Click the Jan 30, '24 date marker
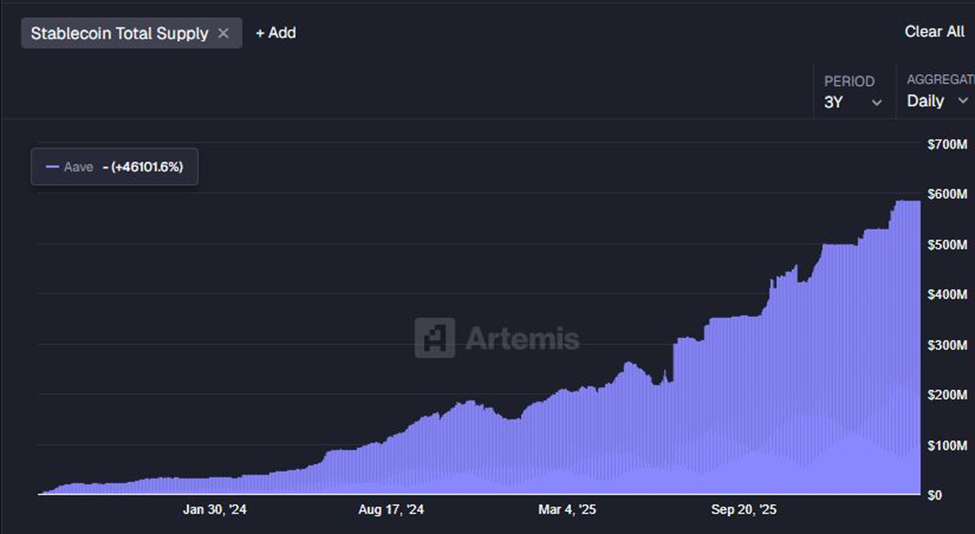Image resolution: width=975 pixels, height=534 pixels. click(214, 510)
